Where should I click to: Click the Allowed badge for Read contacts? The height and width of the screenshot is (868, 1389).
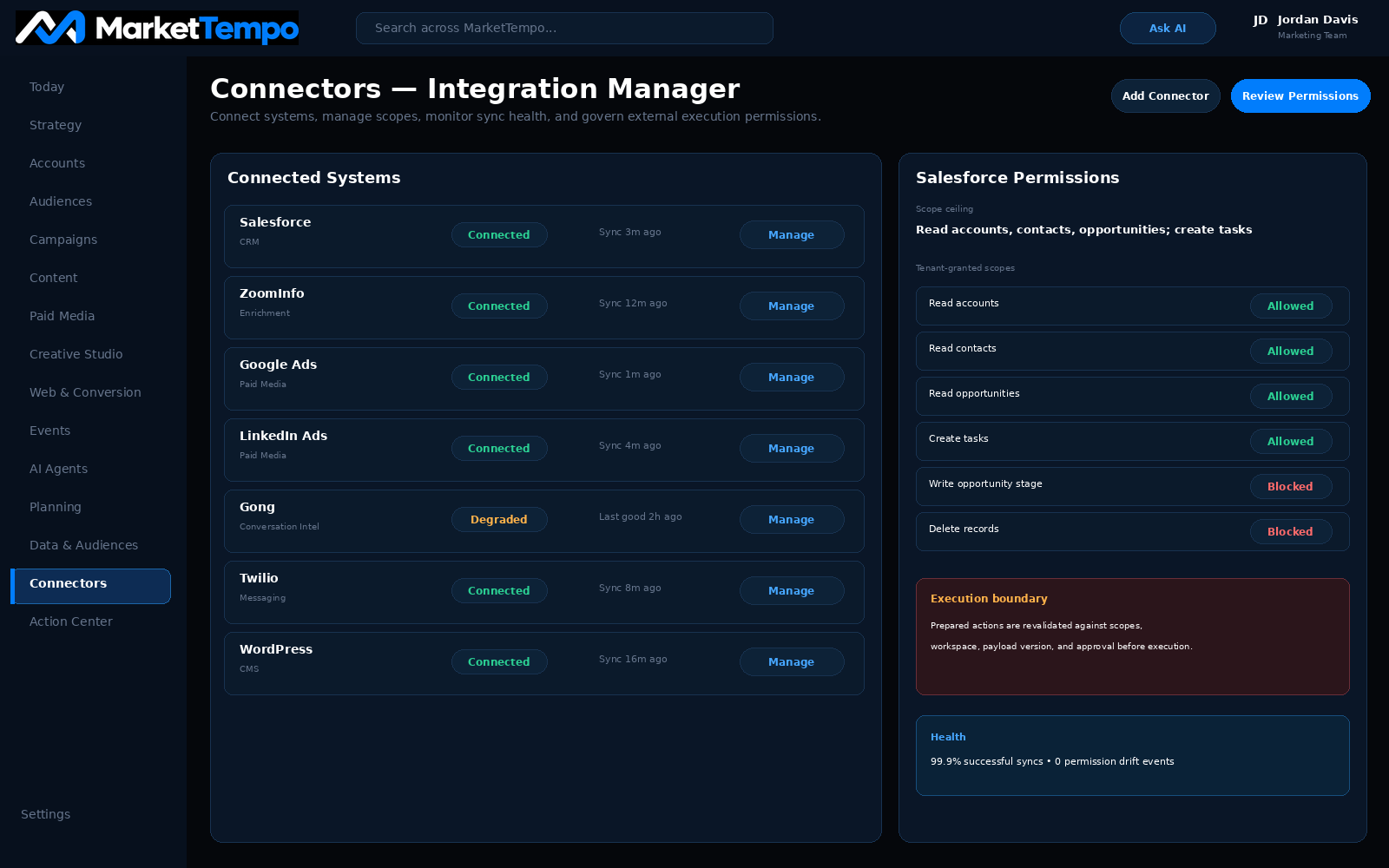click(1291, 351)
